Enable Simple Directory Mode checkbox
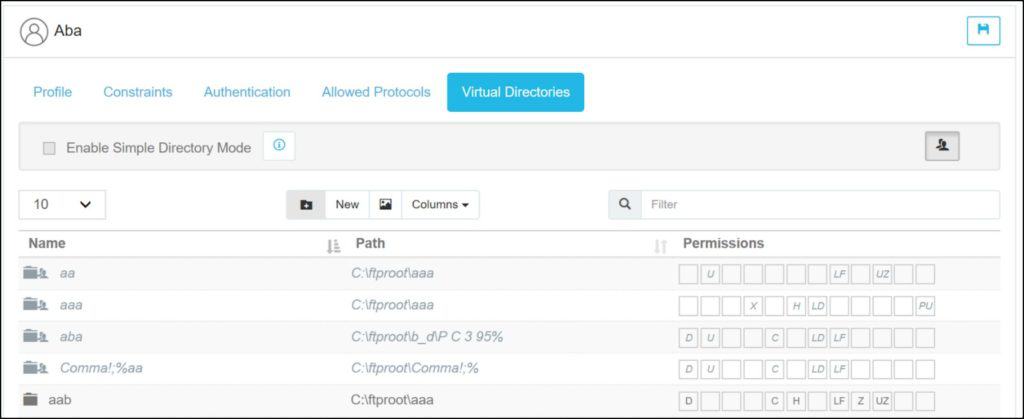 (x=49, y=148)
